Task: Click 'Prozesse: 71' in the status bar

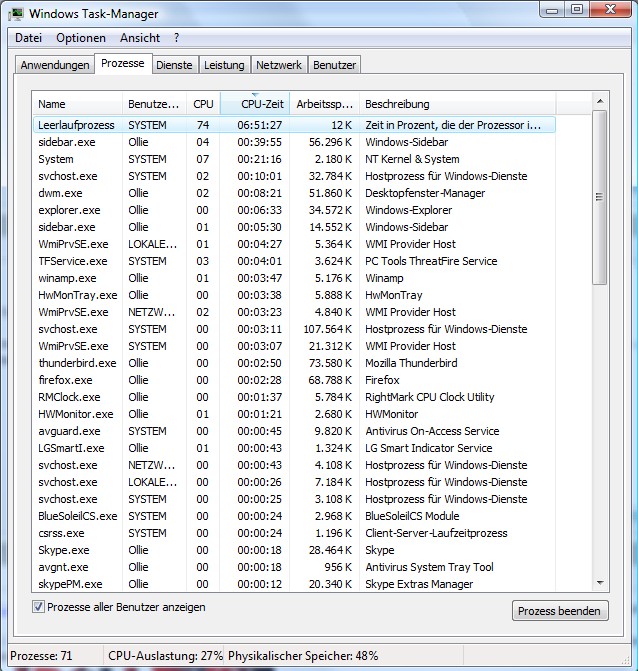Action: tap(41, 656)
